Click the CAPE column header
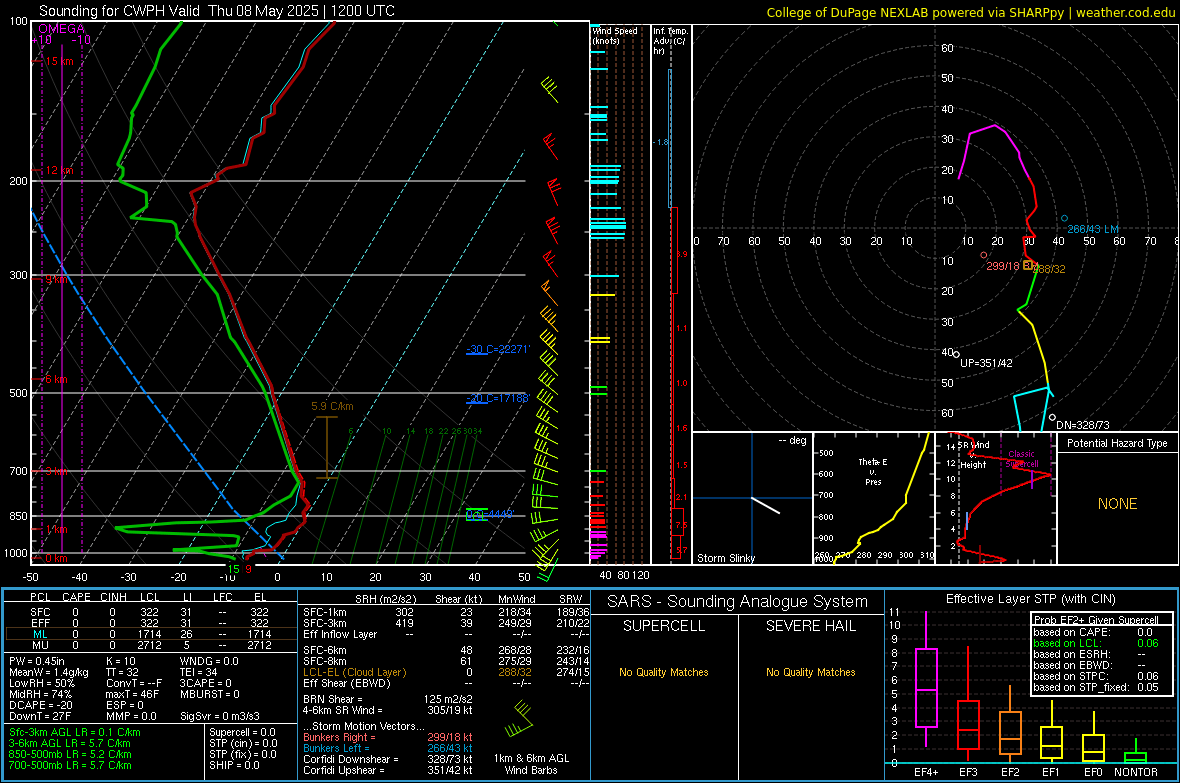 [x=76, y=597]
